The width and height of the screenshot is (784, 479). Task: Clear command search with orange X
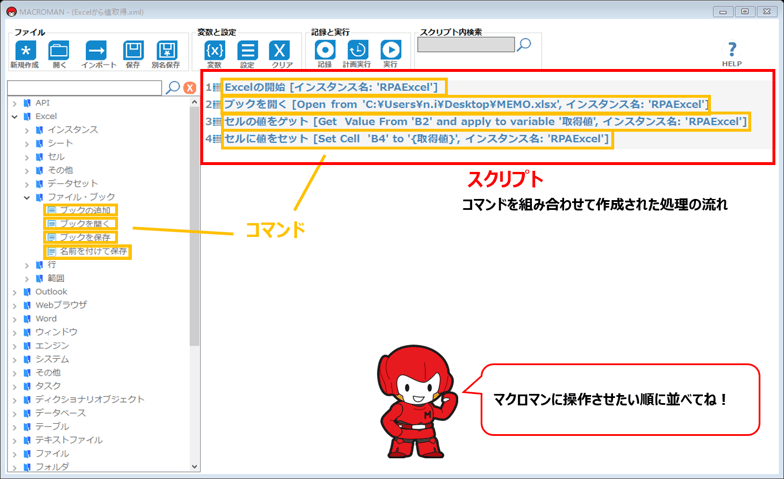point(189,88)
